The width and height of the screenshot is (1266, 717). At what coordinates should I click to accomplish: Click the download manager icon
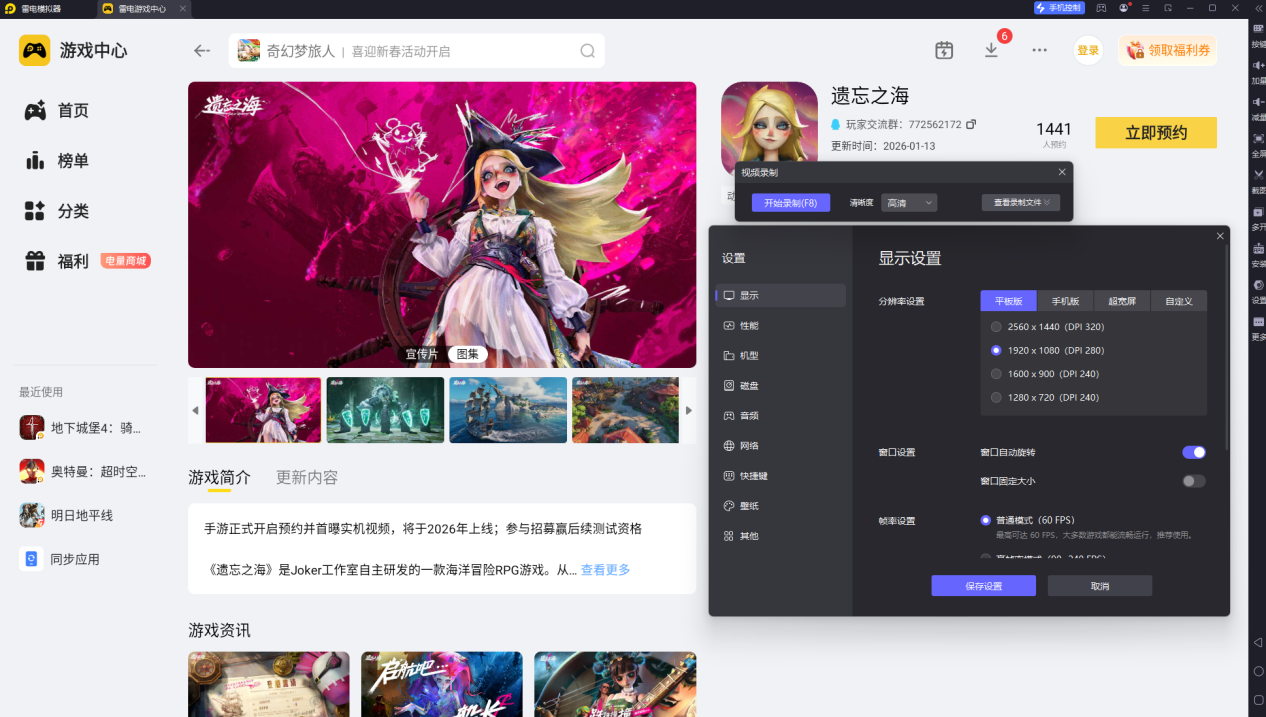click(x=991, y=50)
